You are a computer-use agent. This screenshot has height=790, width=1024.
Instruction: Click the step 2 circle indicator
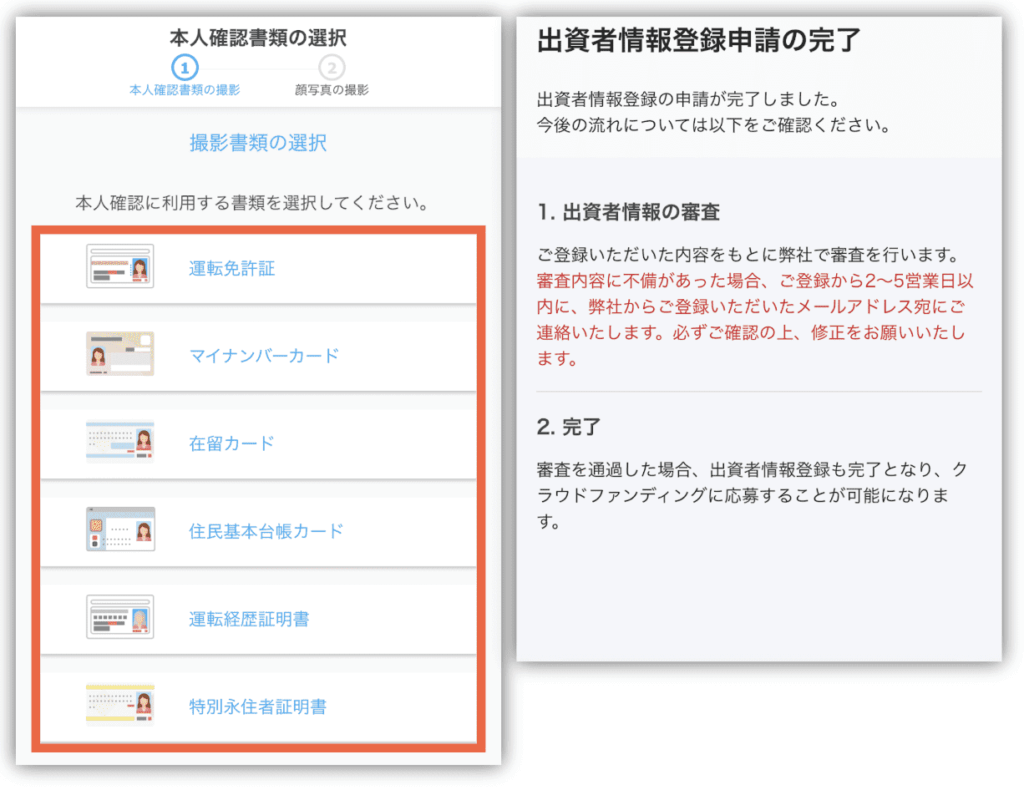pos(331,68)
